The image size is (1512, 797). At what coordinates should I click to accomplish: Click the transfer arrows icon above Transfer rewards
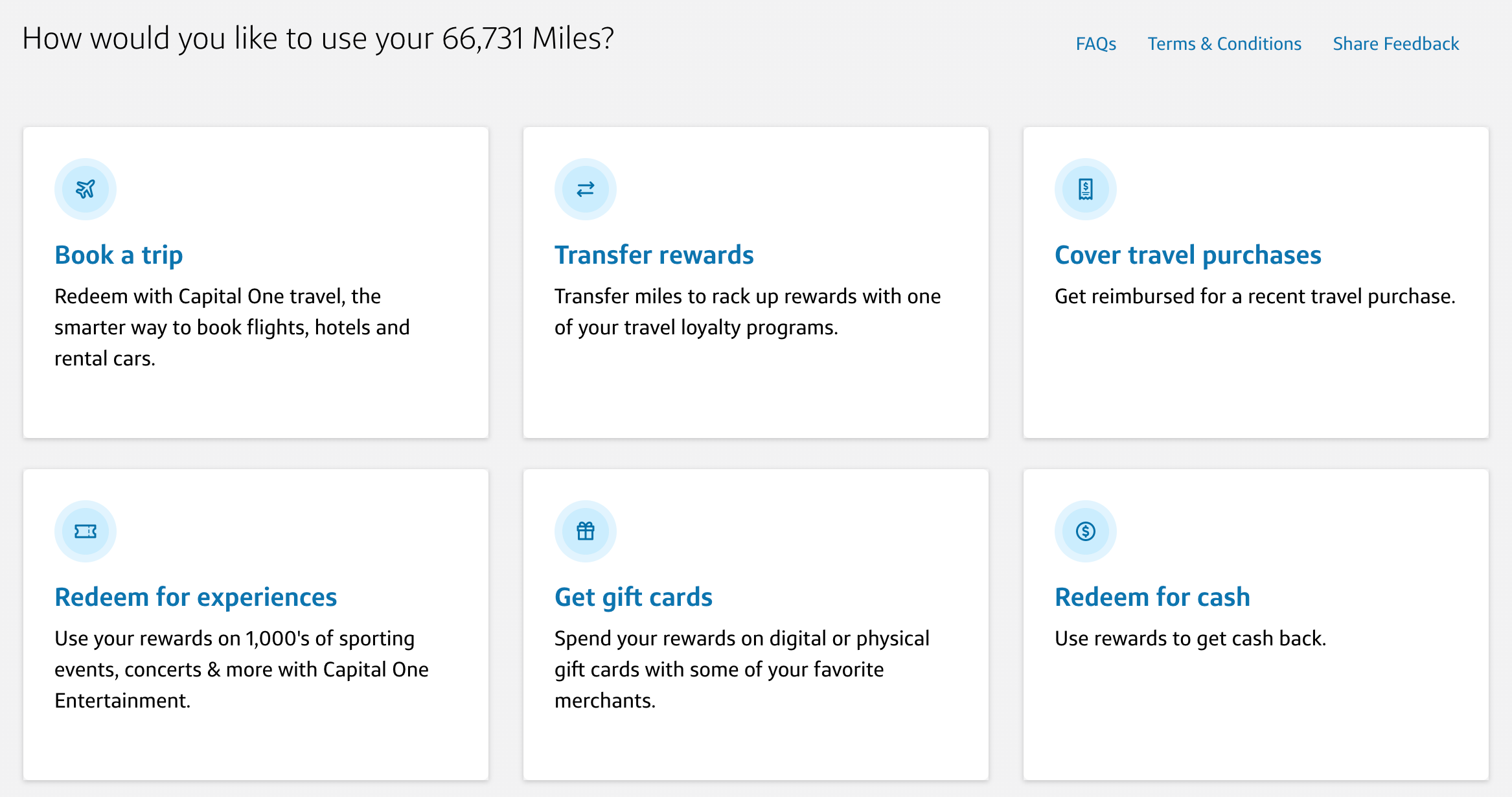[585, 189]
